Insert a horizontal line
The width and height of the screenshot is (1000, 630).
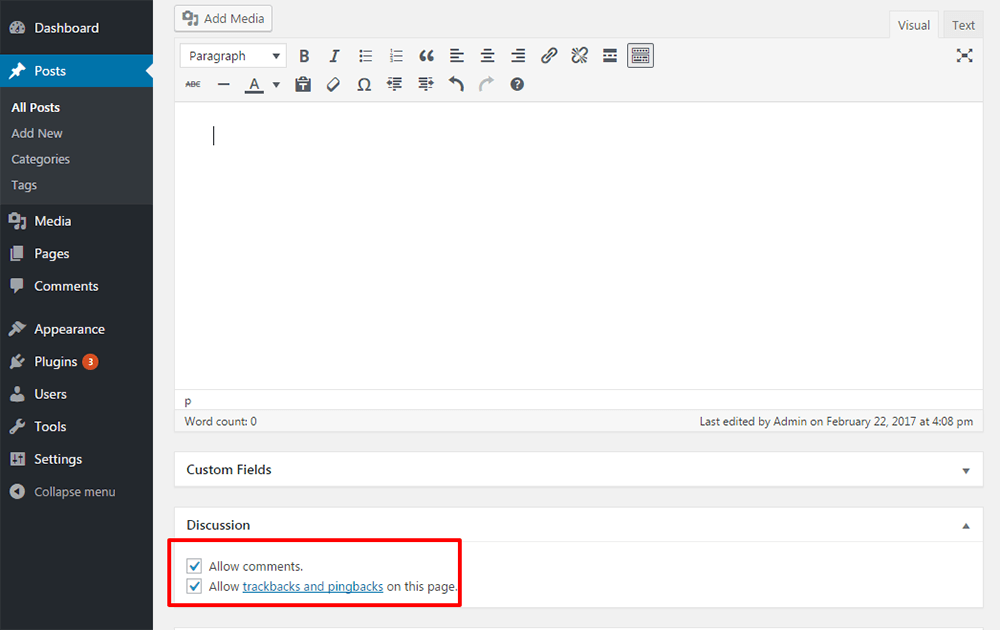tap(223, 84)
